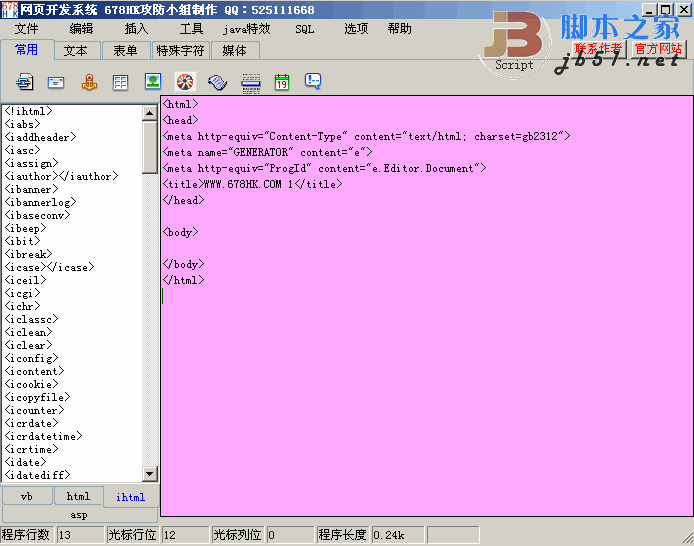Switch to the 表单 tab
Screen dimensions: 694x546
pyautogui.click(x=125, y=50)
